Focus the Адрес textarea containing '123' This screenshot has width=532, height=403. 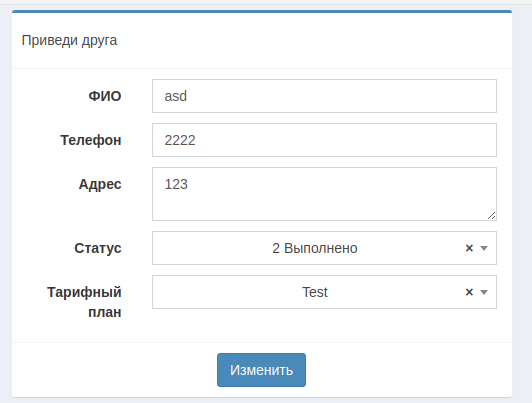(324, 194)
